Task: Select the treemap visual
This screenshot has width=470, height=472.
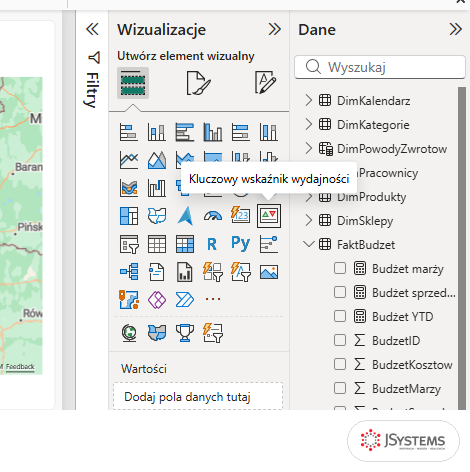Action: tap(129, 216)
